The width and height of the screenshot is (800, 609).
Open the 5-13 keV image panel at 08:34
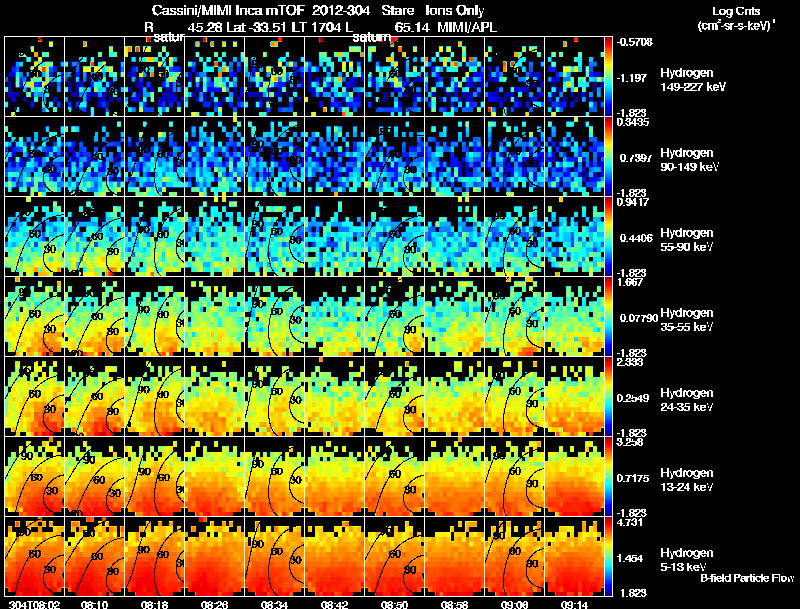point(274,557)
